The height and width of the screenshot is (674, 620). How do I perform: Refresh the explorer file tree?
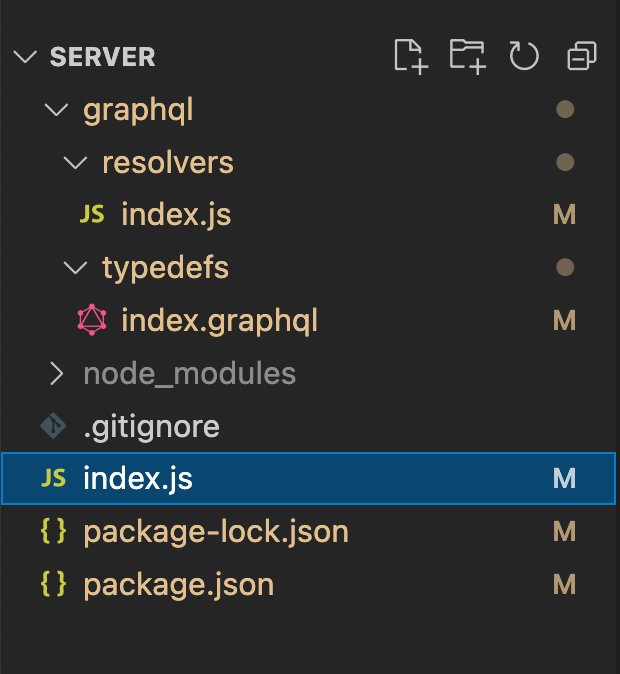(x=524, y=56)
